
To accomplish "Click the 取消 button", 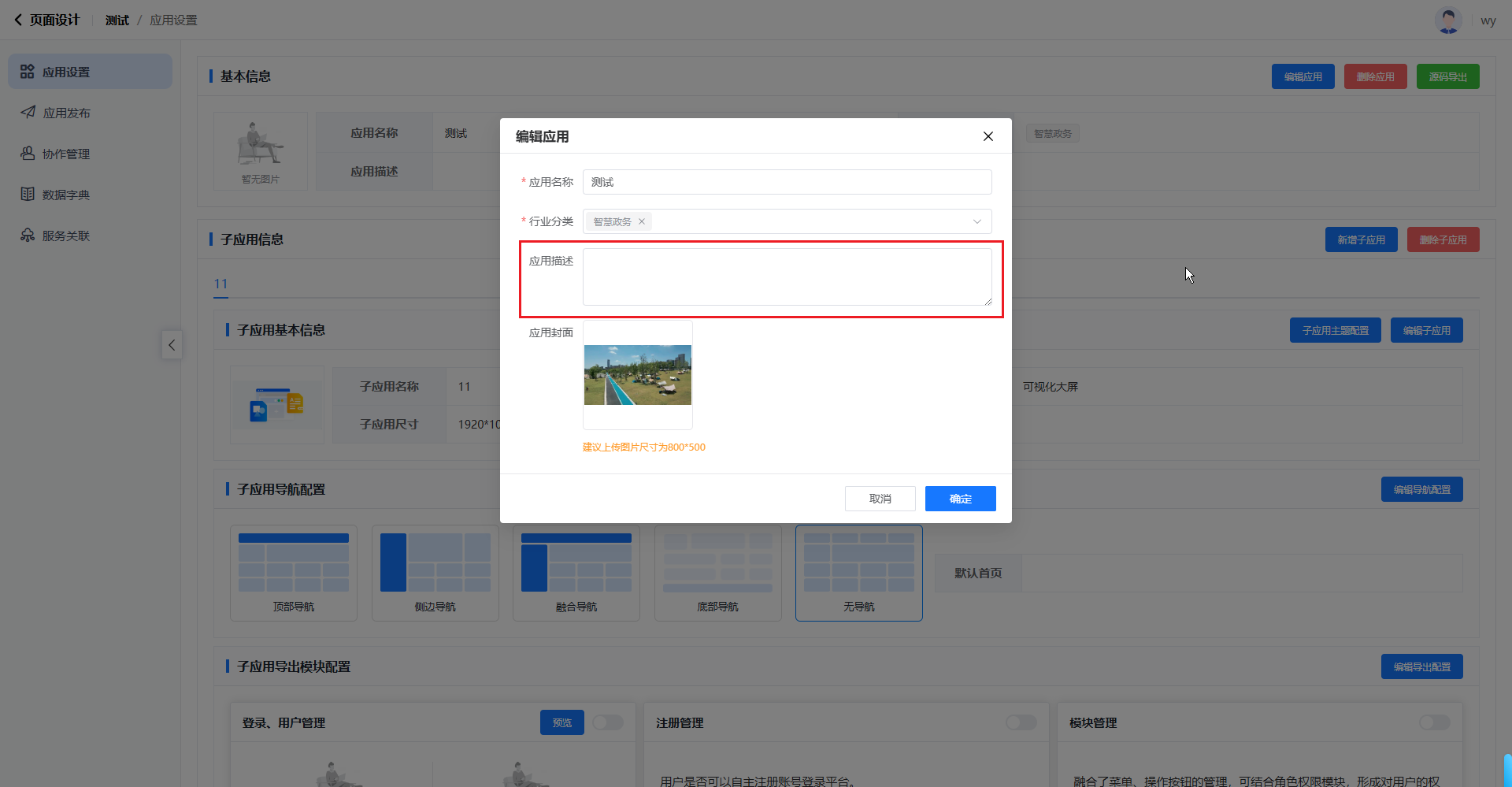I will [880, 499].
